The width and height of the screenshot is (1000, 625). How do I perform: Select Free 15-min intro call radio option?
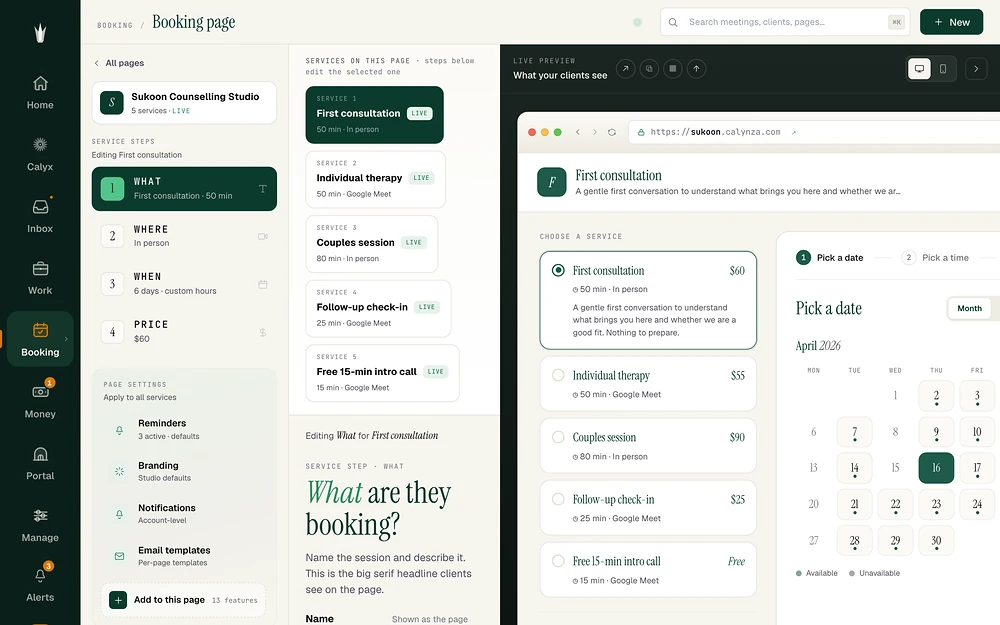(x=558, y=561)
